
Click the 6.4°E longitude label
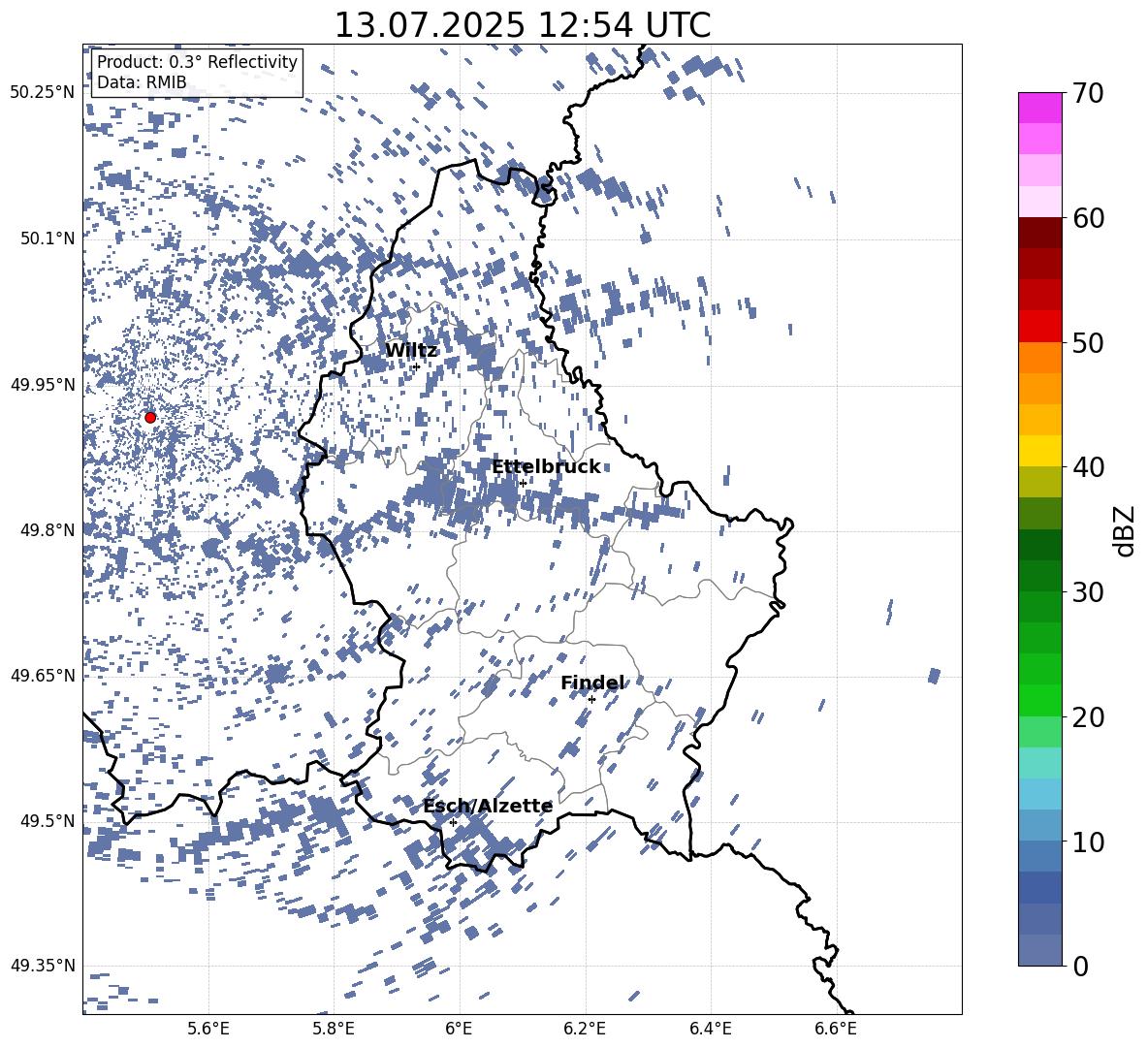[711, 1029]
